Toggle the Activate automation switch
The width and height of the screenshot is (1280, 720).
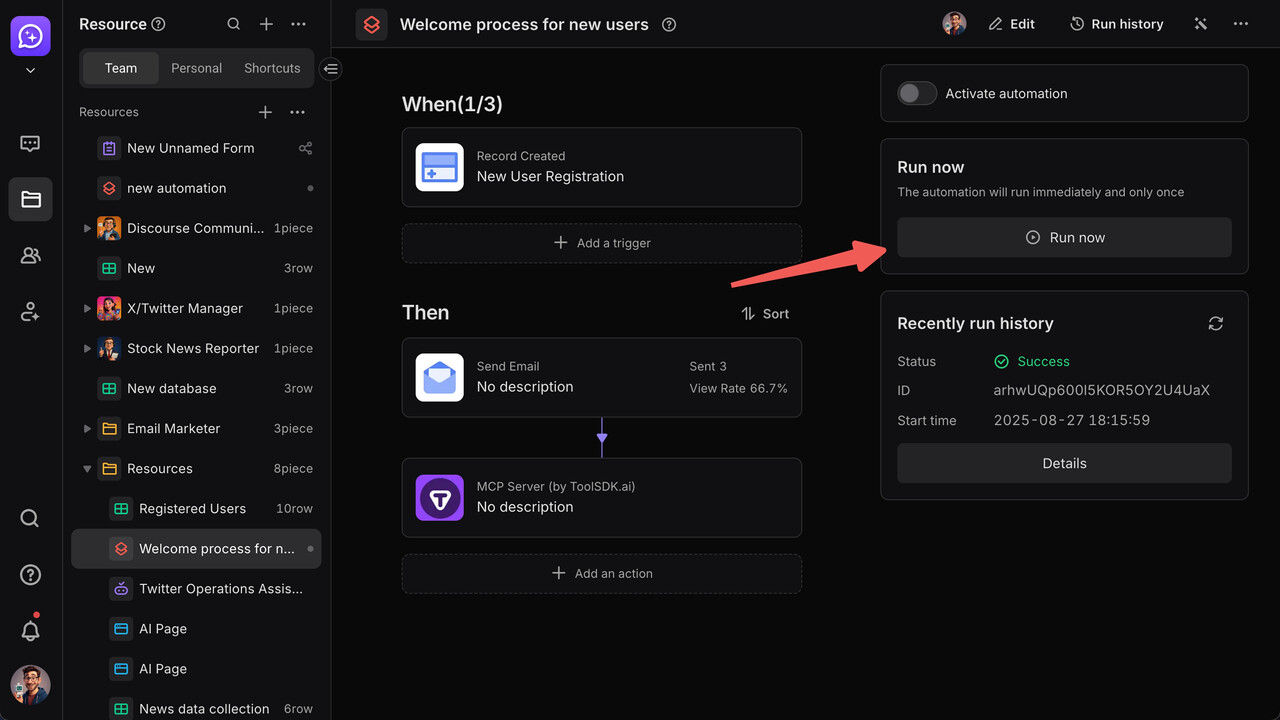pyautogui.click(x=916, y=94)
